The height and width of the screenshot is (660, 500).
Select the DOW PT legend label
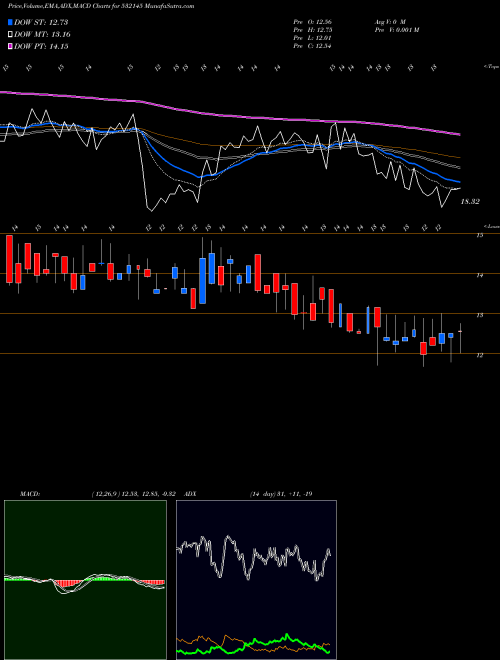pyautogui.click(x=41, y=47)
